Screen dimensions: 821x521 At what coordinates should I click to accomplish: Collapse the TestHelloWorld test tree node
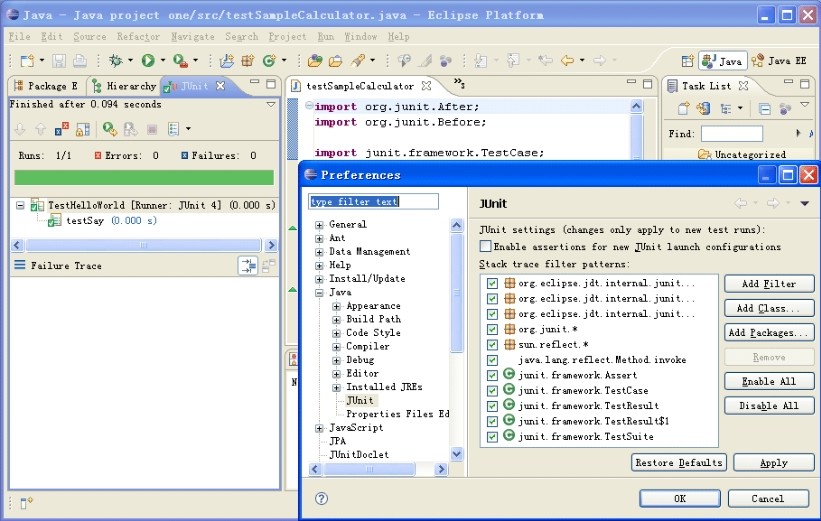tap(21, 205)
